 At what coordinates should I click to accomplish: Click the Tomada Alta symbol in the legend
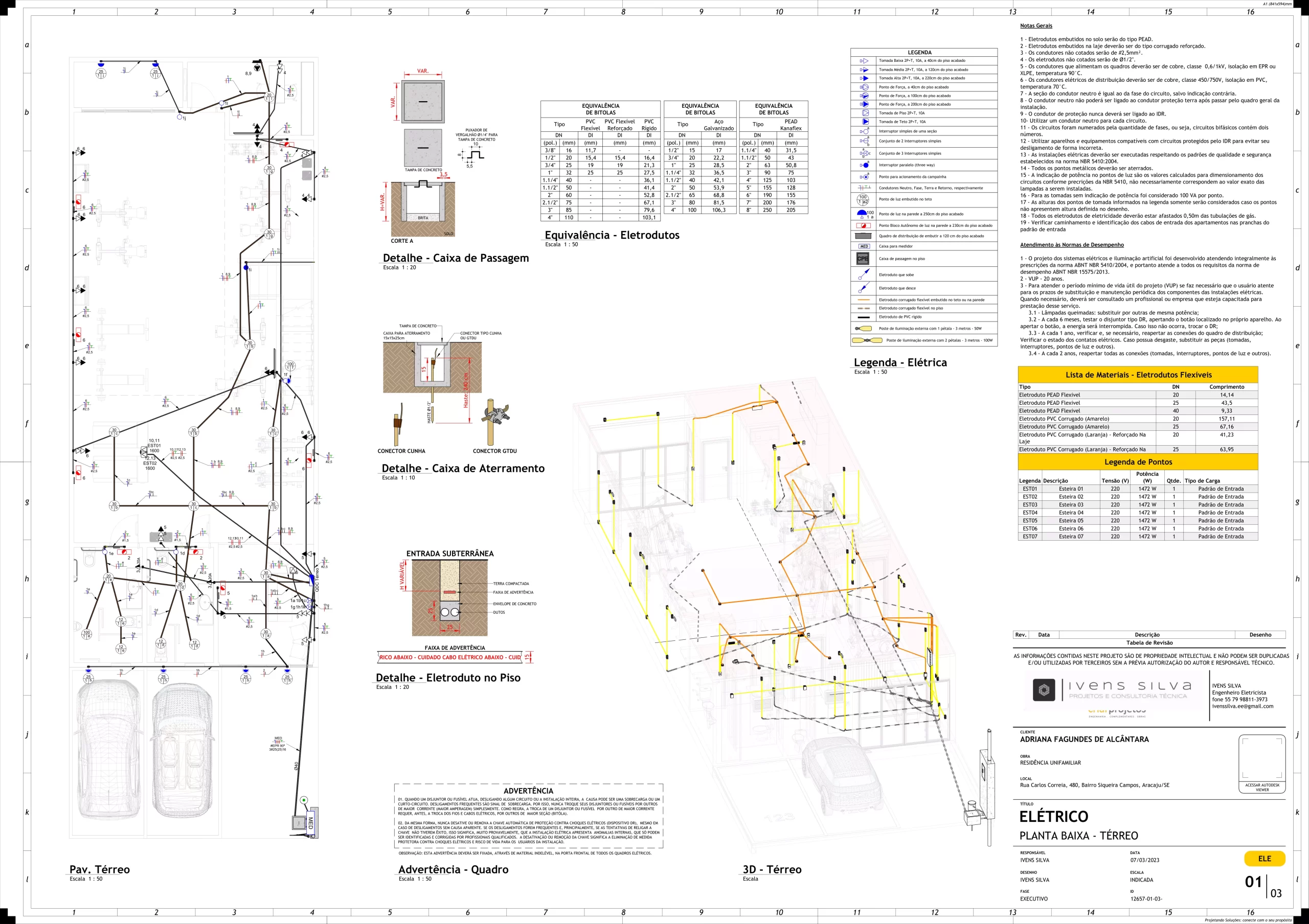tap(864, 78)
